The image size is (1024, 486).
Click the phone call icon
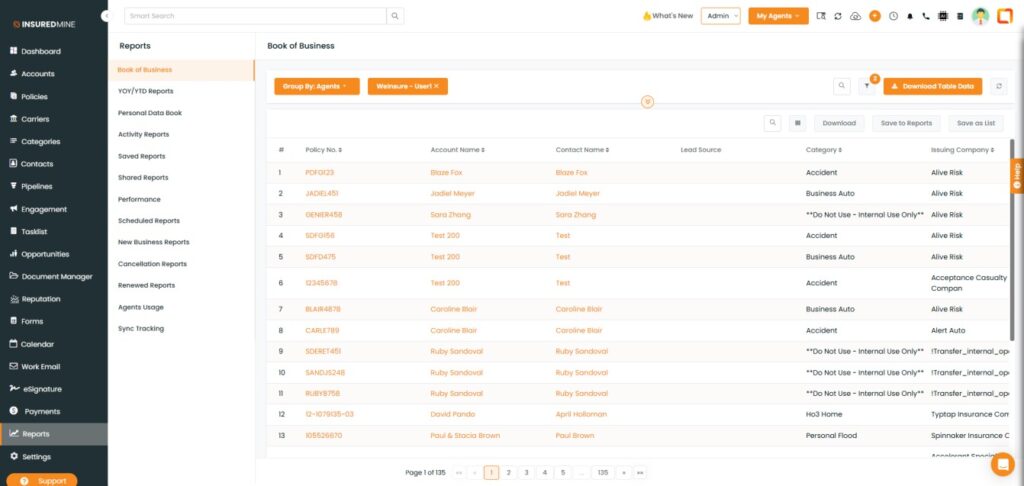[x=926, y=16]
